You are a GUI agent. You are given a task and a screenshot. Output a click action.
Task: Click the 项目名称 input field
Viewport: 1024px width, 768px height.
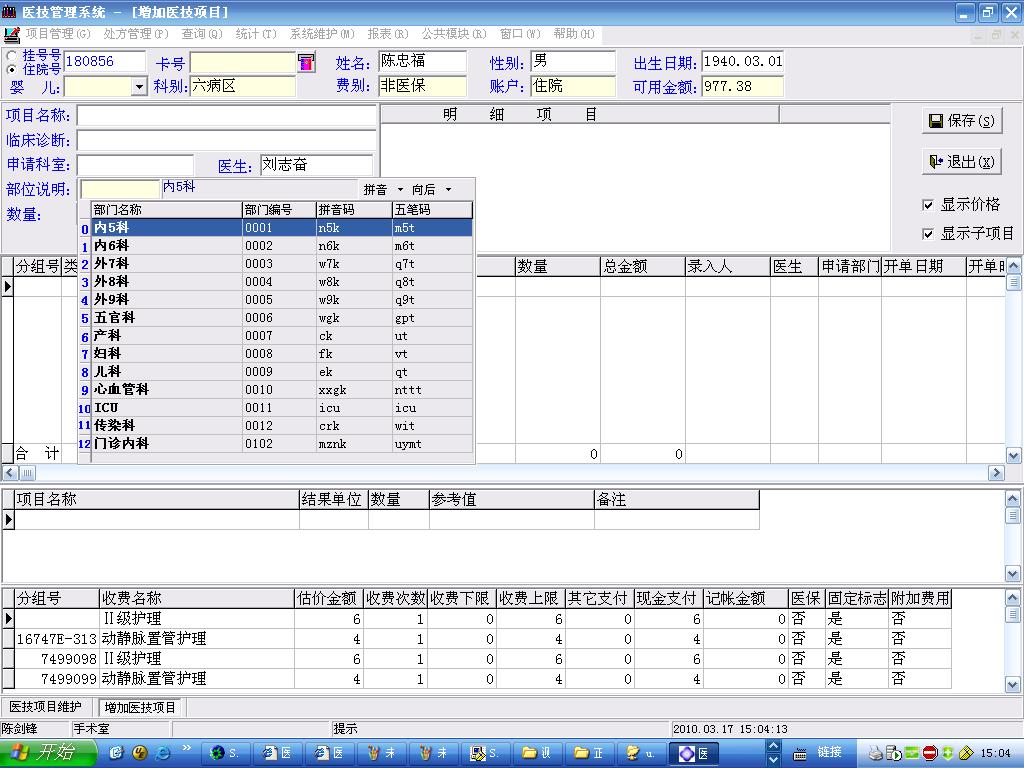pos(226,116)
